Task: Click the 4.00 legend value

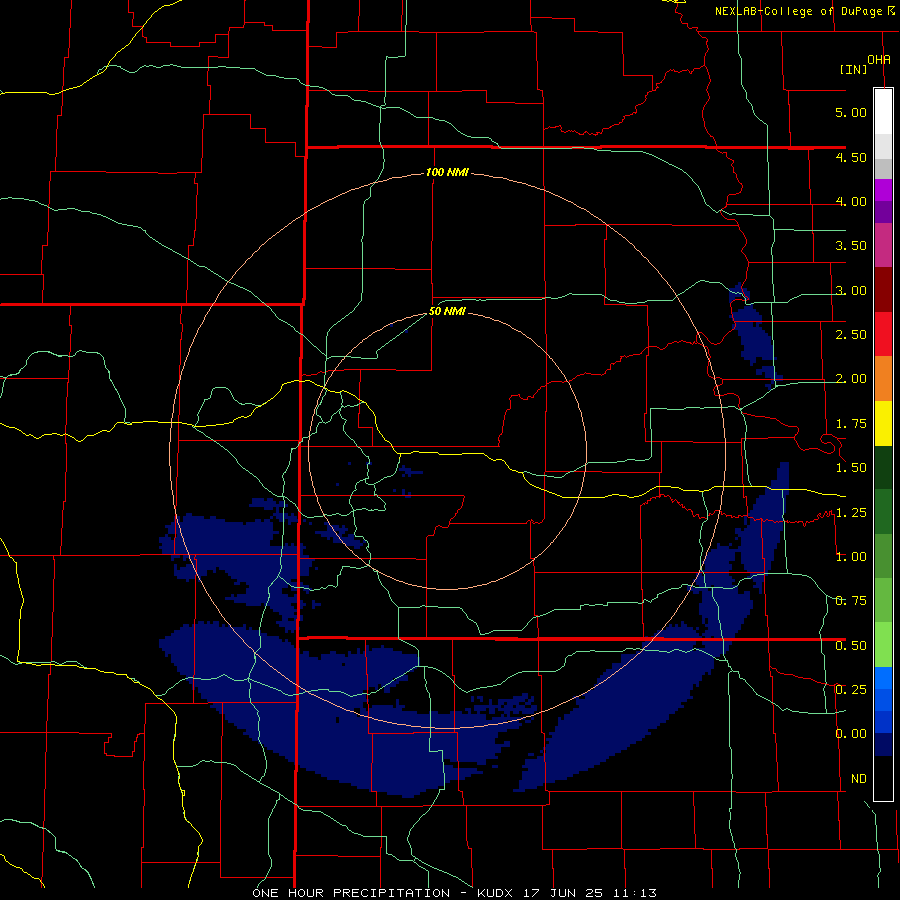Action: pyautogui.click(x=851, y=201)
